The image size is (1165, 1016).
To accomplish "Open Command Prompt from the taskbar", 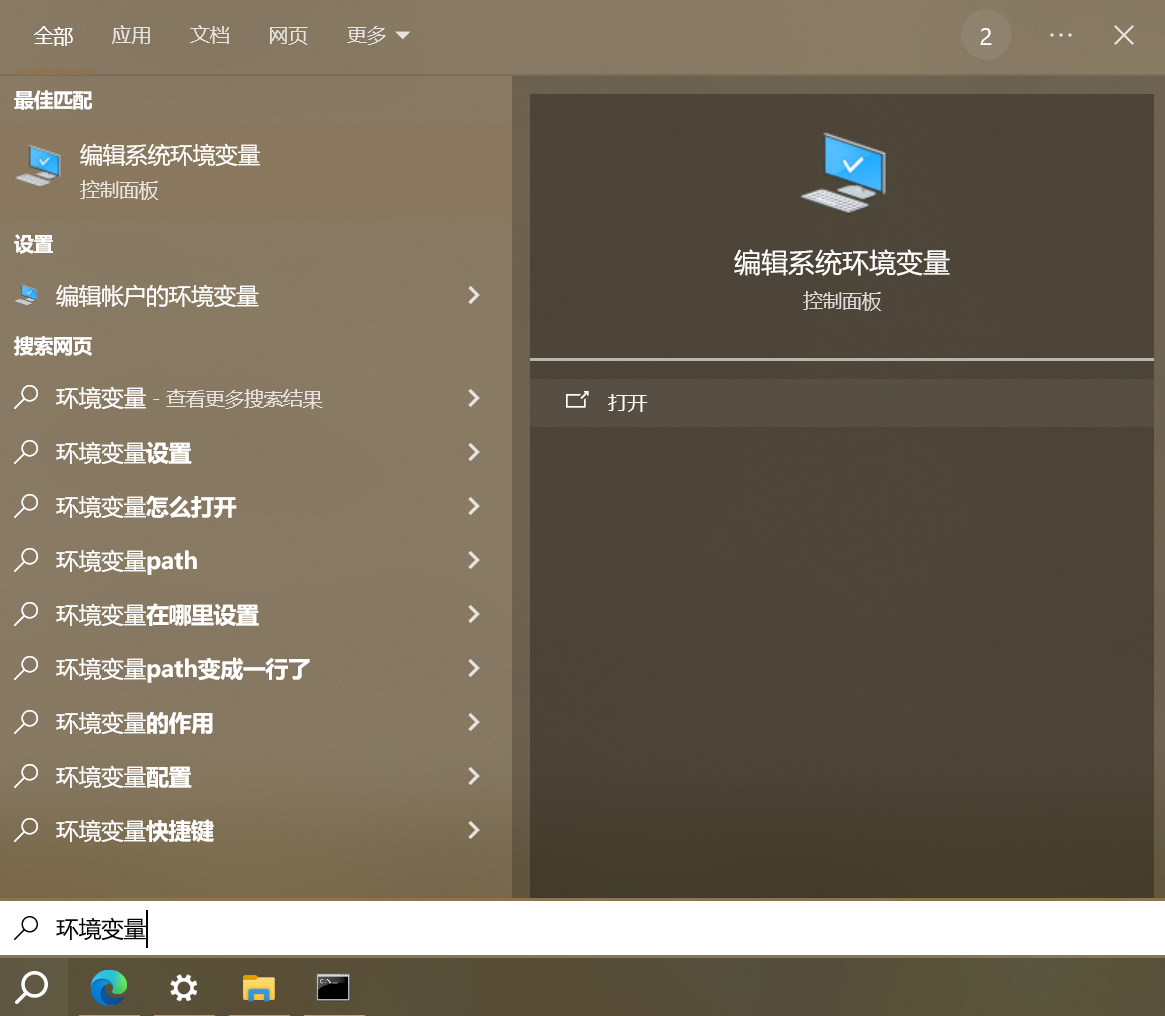I will click(x=333, y=988).
